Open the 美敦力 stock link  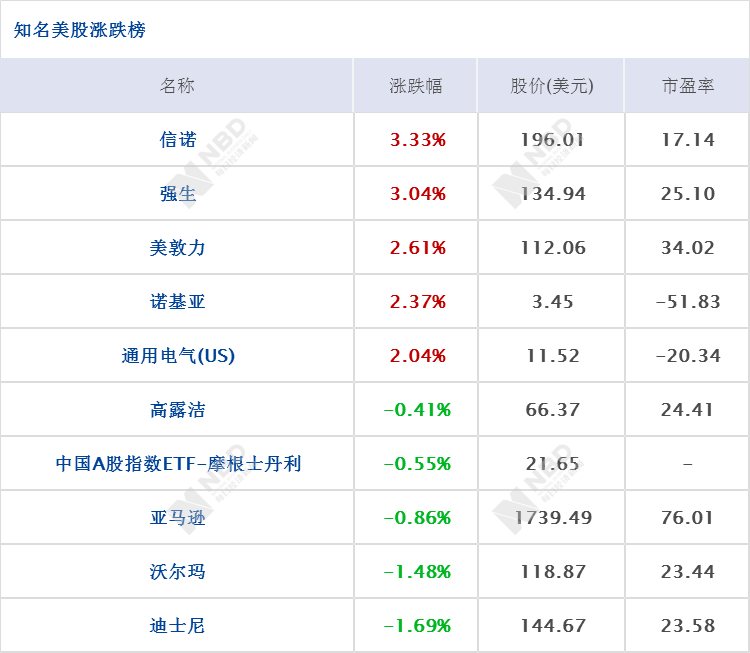177,248
